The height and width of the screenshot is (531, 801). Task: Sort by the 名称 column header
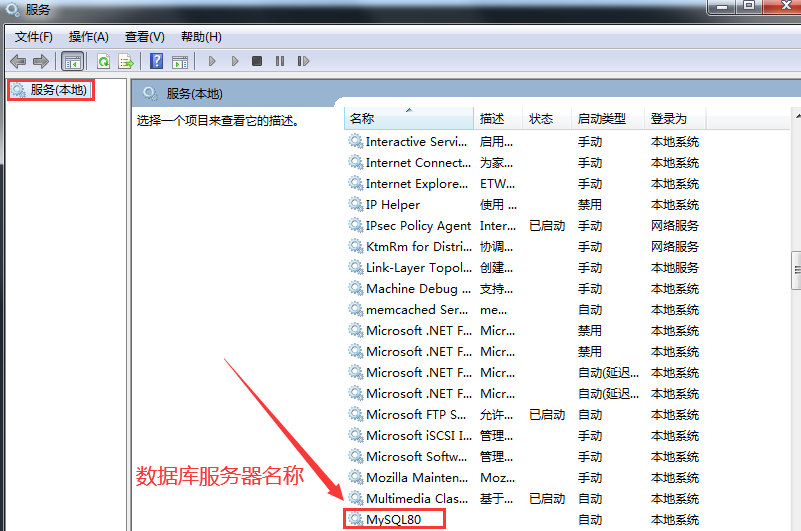(x=409, y=119)
